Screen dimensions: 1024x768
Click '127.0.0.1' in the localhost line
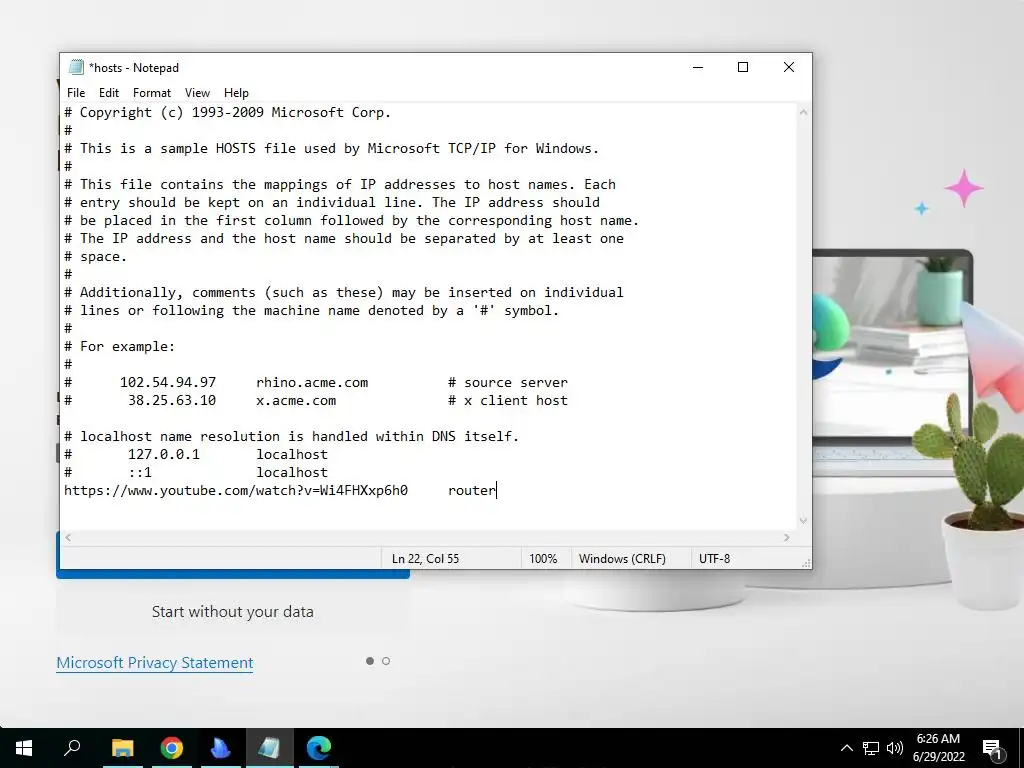pyautogui.click(x=164, y=455)
